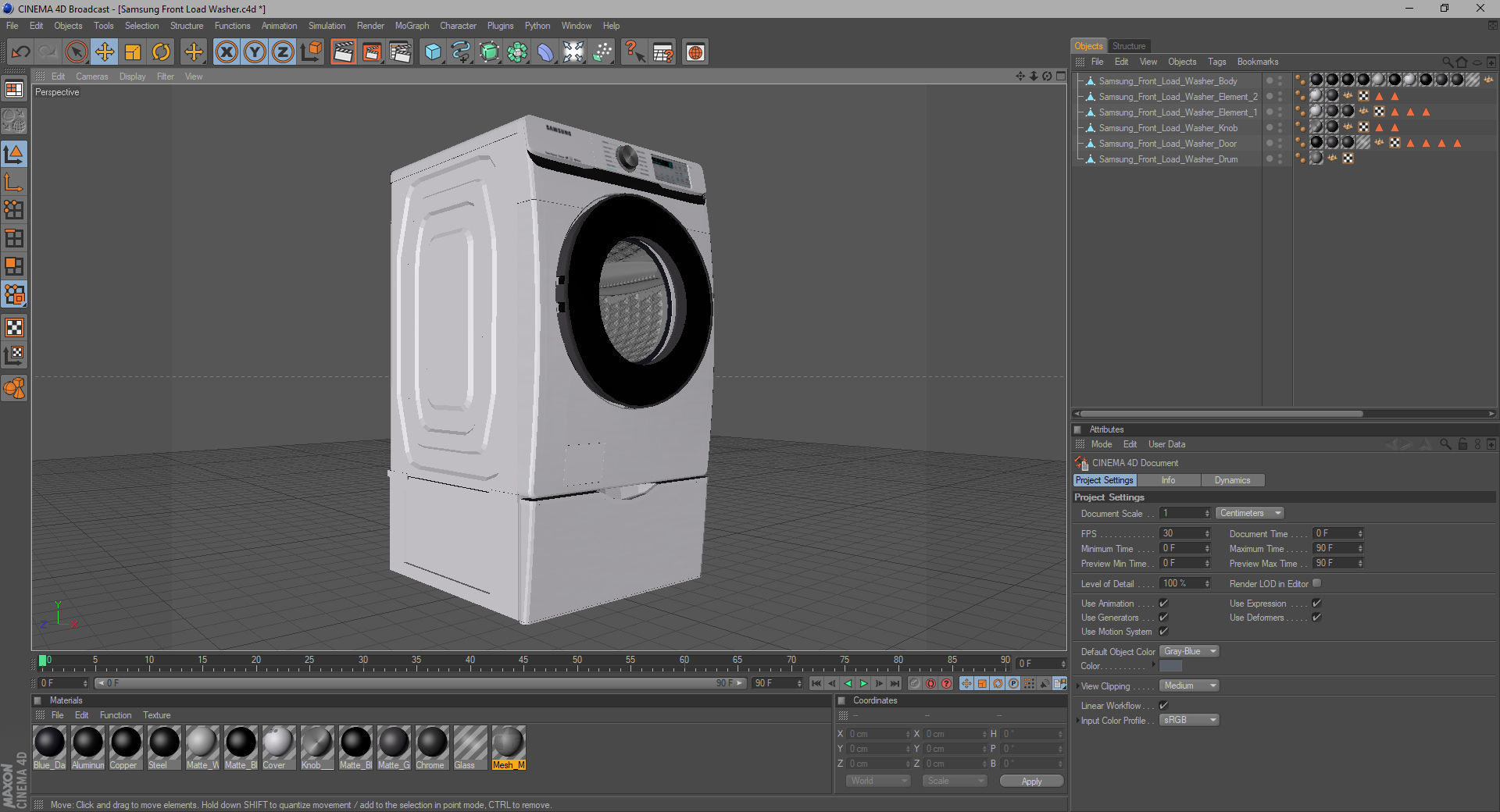
Task: Open World coordinate dropdown
Action: [878, 781]
